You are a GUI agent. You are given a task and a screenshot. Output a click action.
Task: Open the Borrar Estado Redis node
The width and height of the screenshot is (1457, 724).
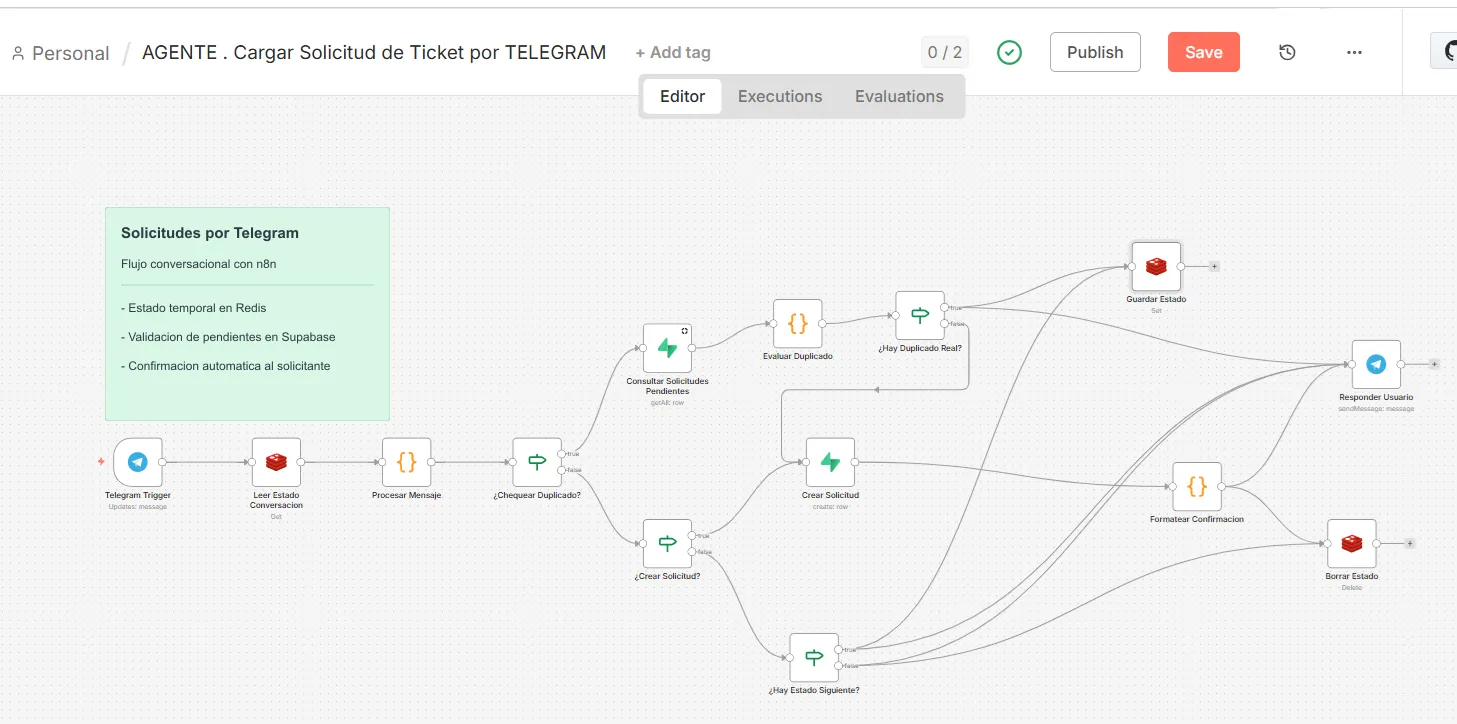tap(1352, 543)
